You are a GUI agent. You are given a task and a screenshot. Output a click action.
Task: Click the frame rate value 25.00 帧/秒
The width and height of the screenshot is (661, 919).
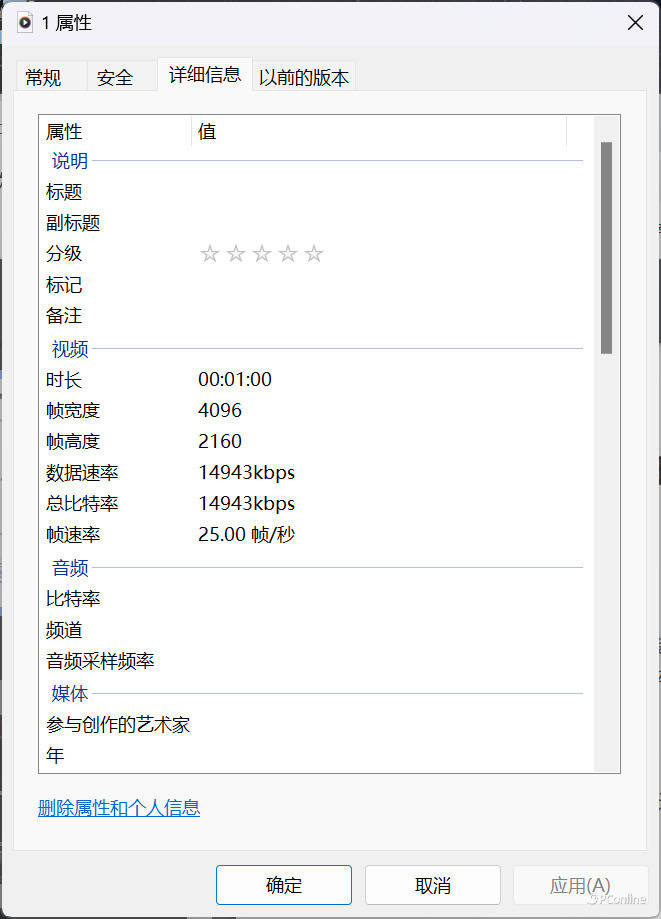[246, 535]
